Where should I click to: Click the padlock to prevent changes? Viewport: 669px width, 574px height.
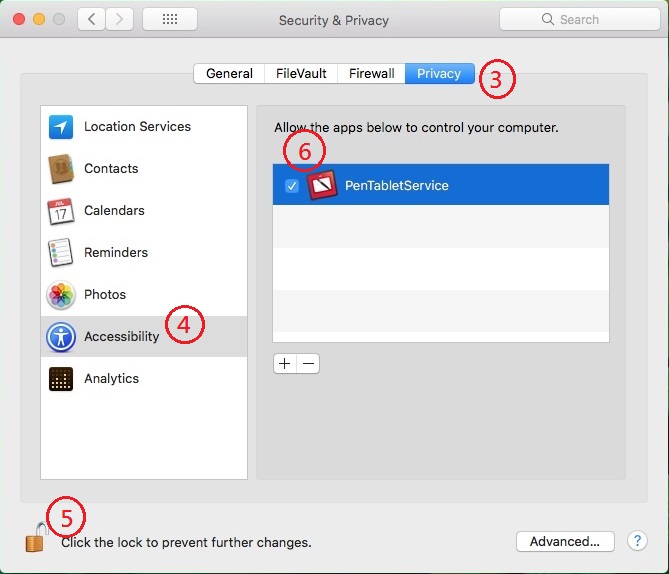[x=36, y=538]
